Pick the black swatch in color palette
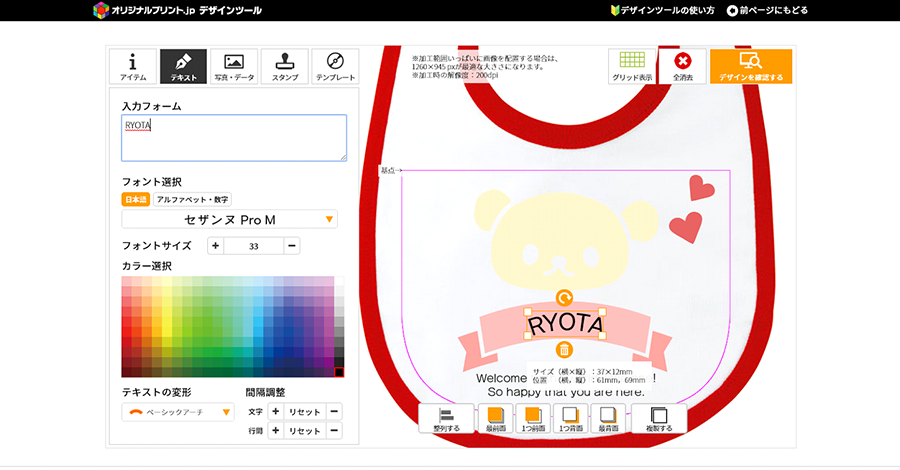The height and width of the screenshot is (470, 900). tap(339, 372)
